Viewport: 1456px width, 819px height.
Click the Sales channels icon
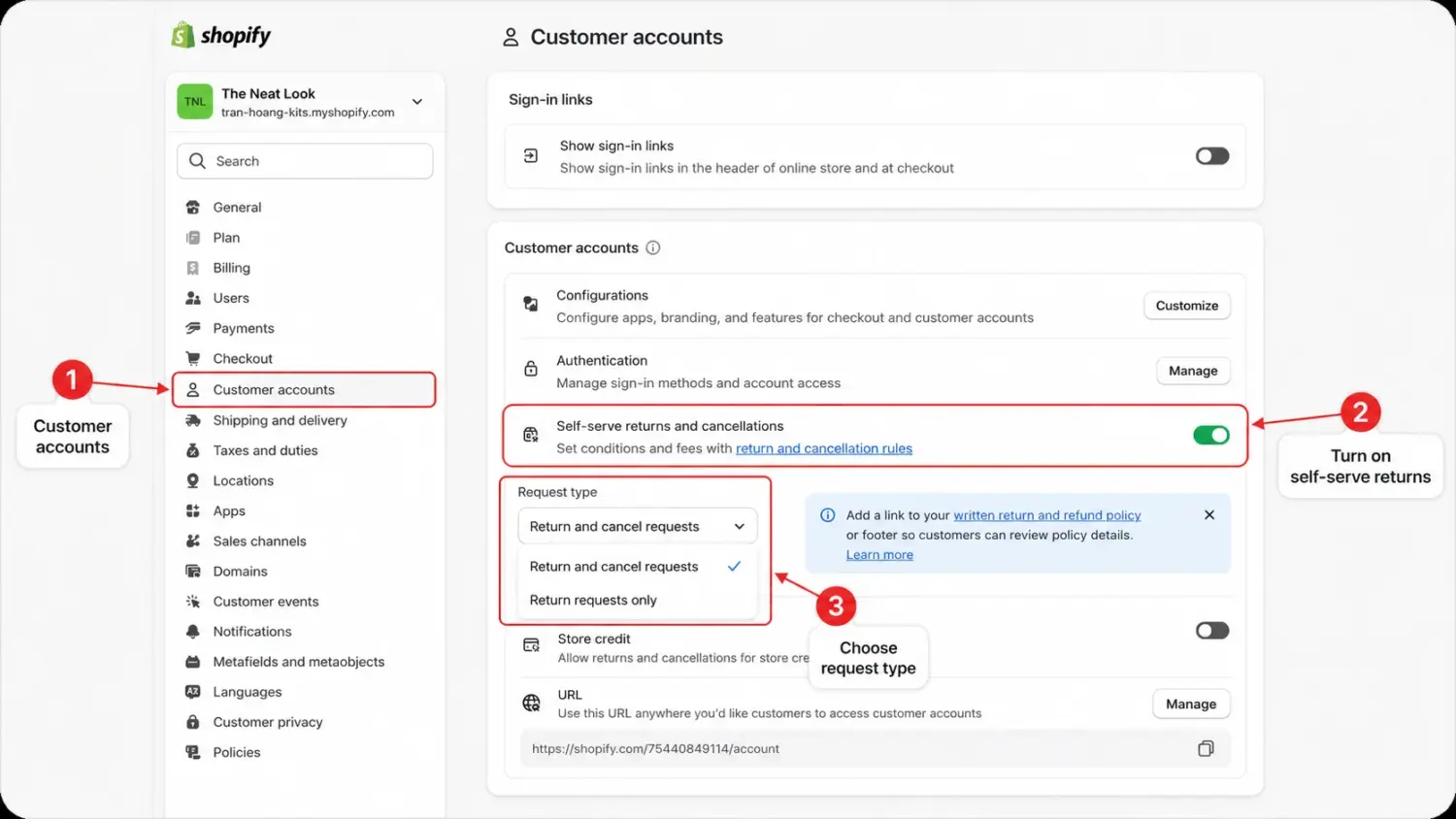click(193, 541)
